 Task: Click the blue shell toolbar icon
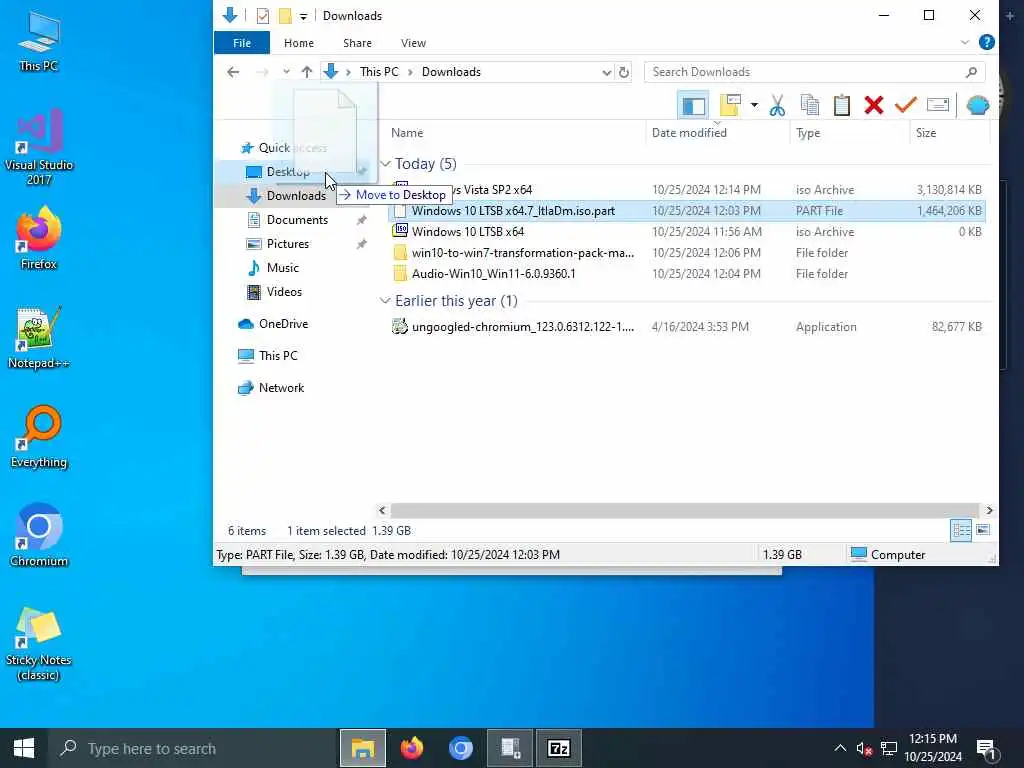pyautogui.click(x=978, y=105)
